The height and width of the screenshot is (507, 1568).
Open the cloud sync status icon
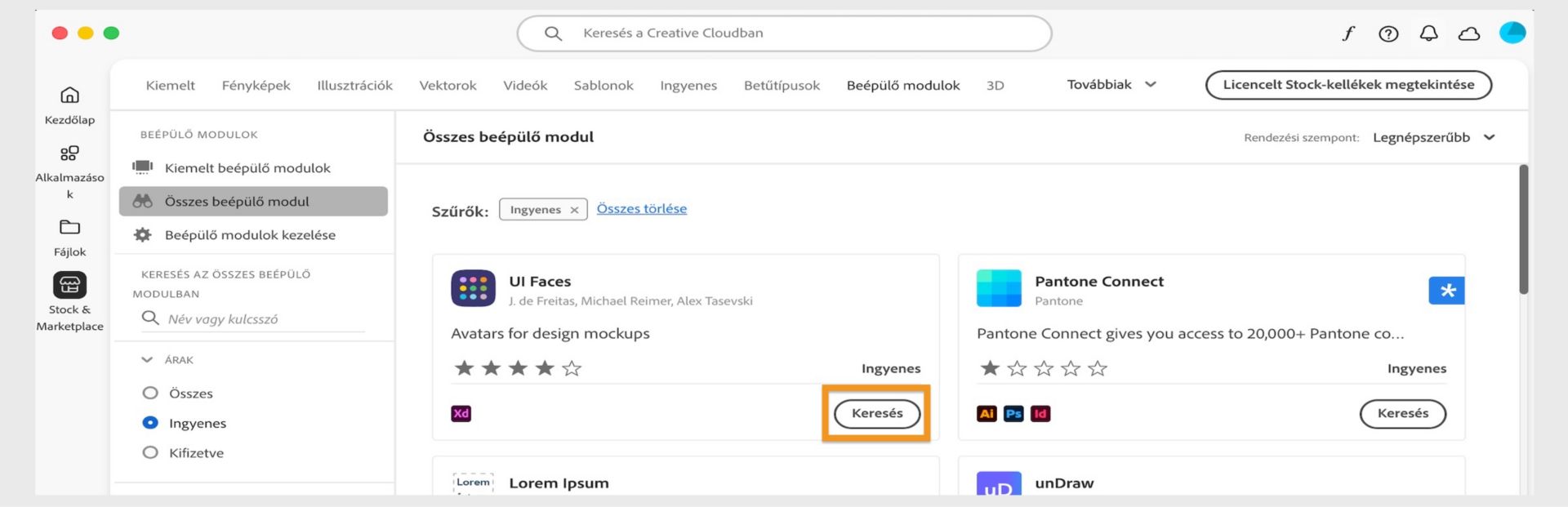[x=1468, y=33]
